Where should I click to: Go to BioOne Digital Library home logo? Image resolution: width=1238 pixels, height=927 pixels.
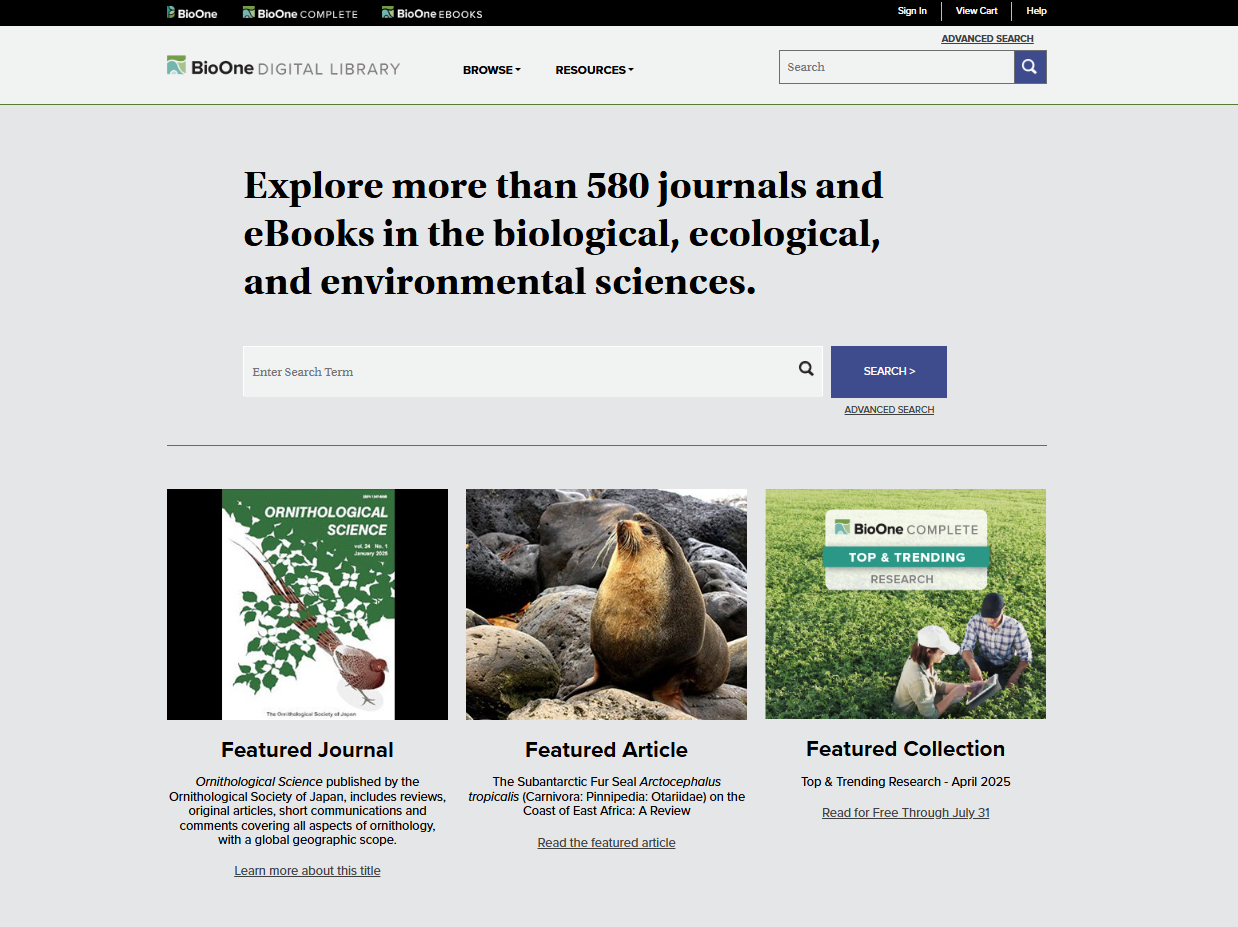(x=283, y=67)
